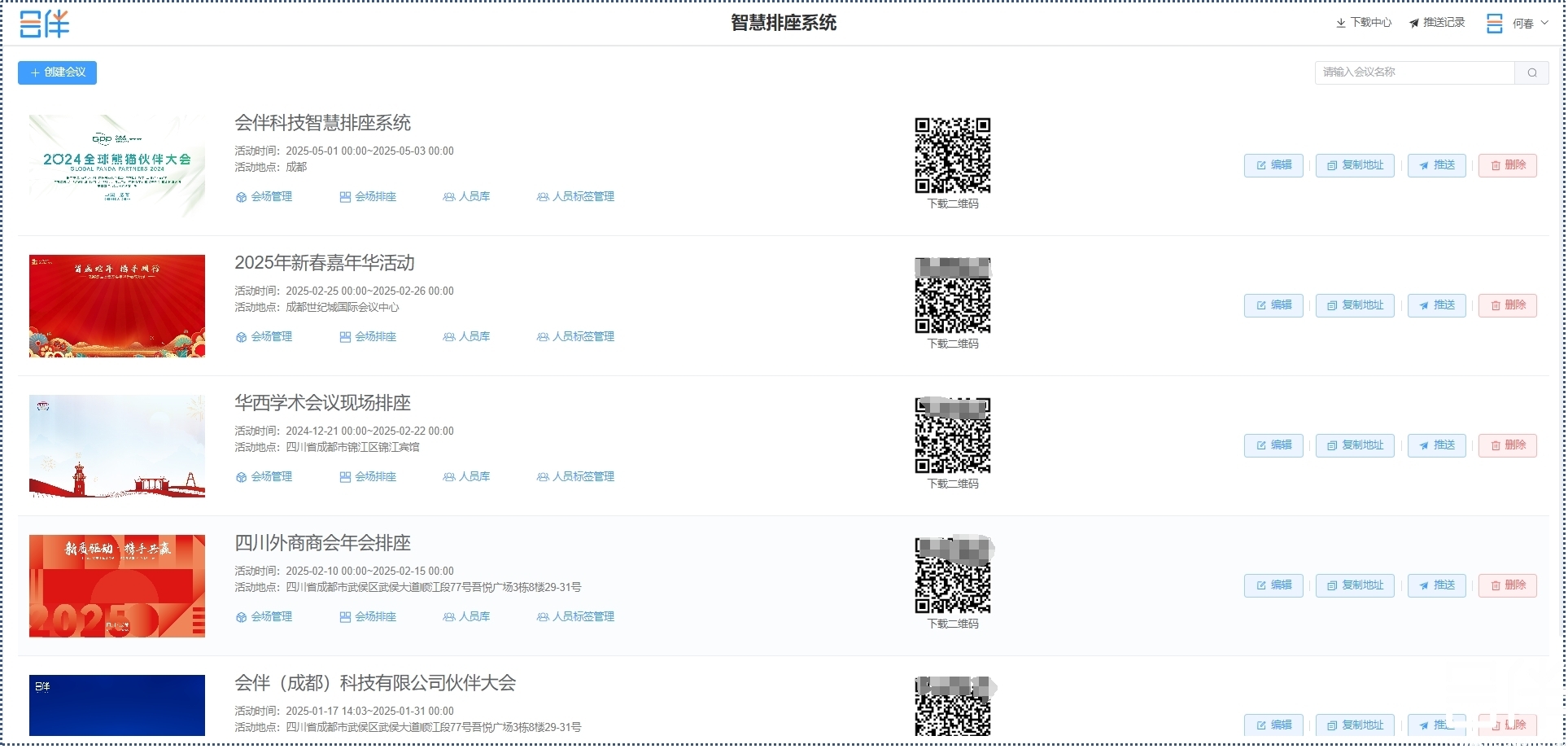Open 人员库 for 华西学术会议现场排座
This screenshot has height=749, width=1568.
(x=466, y=476)
